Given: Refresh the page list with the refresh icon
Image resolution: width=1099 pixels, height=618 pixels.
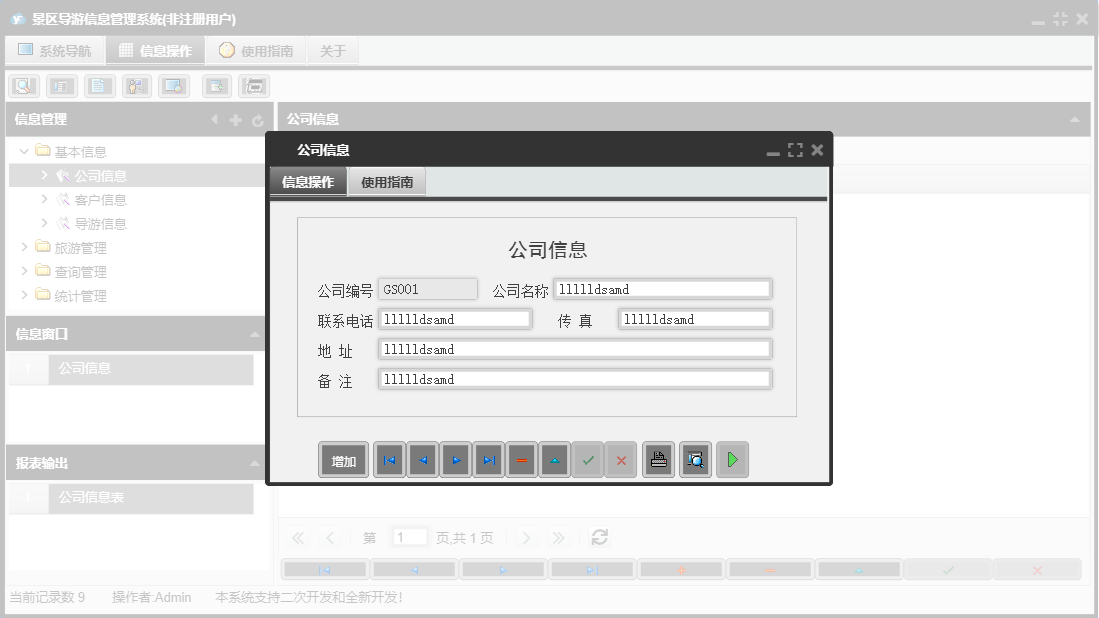Looking at the screenshot, I should (x=599, y=537).
